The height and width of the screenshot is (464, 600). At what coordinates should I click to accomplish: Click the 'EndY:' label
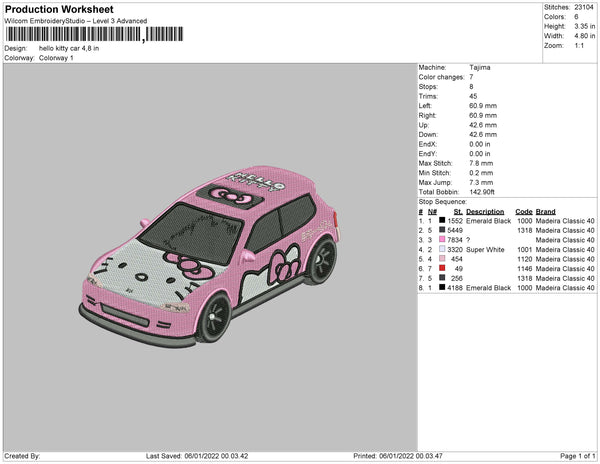click(427, 154)
